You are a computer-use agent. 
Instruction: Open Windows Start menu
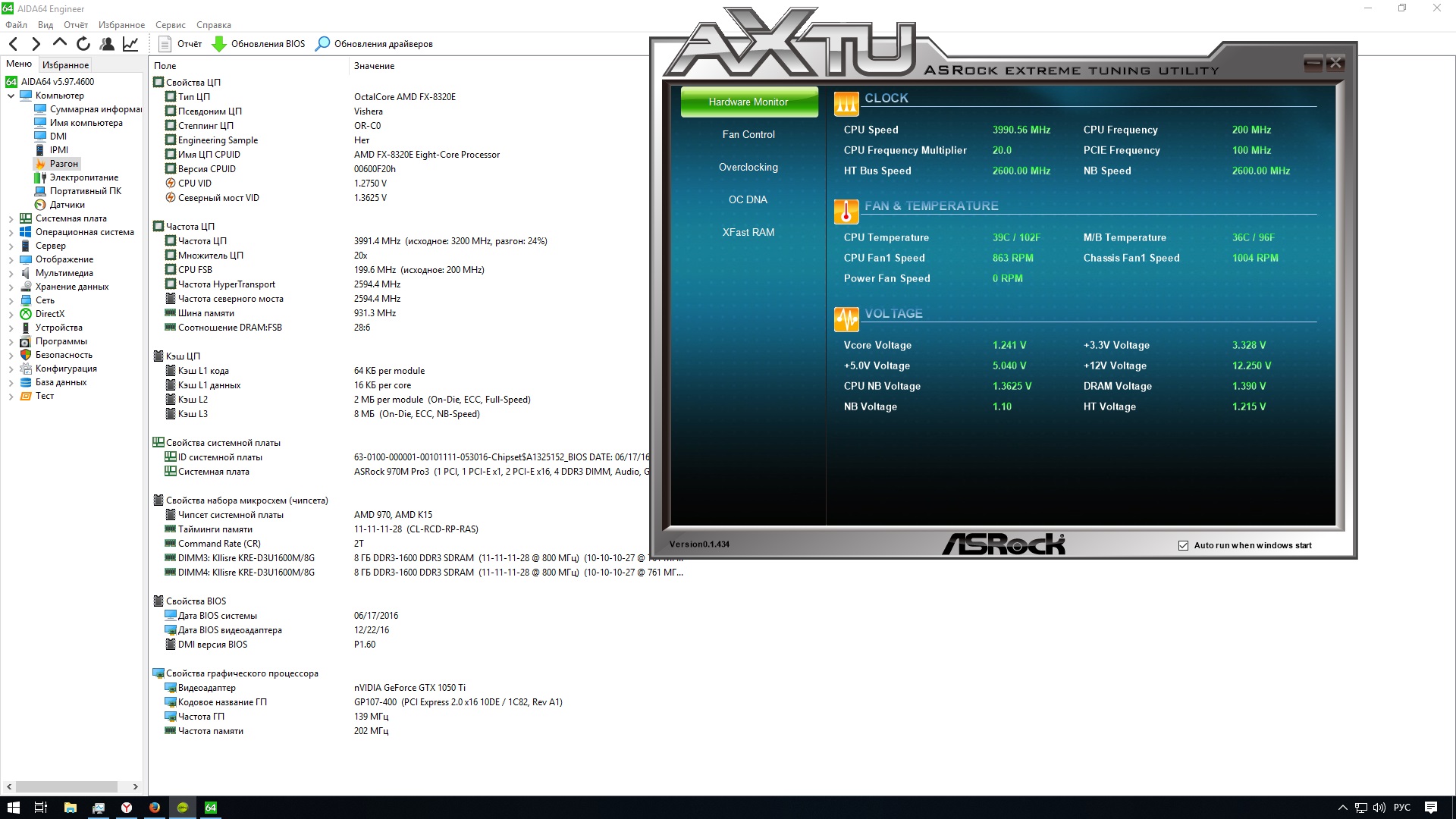[x=13, y=808]
